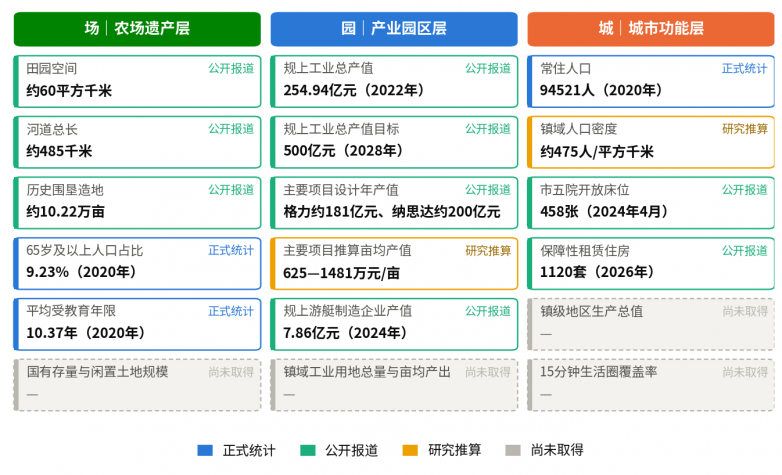Open the 常住人口 card
The image size is (782, 475).
point(651,81)
